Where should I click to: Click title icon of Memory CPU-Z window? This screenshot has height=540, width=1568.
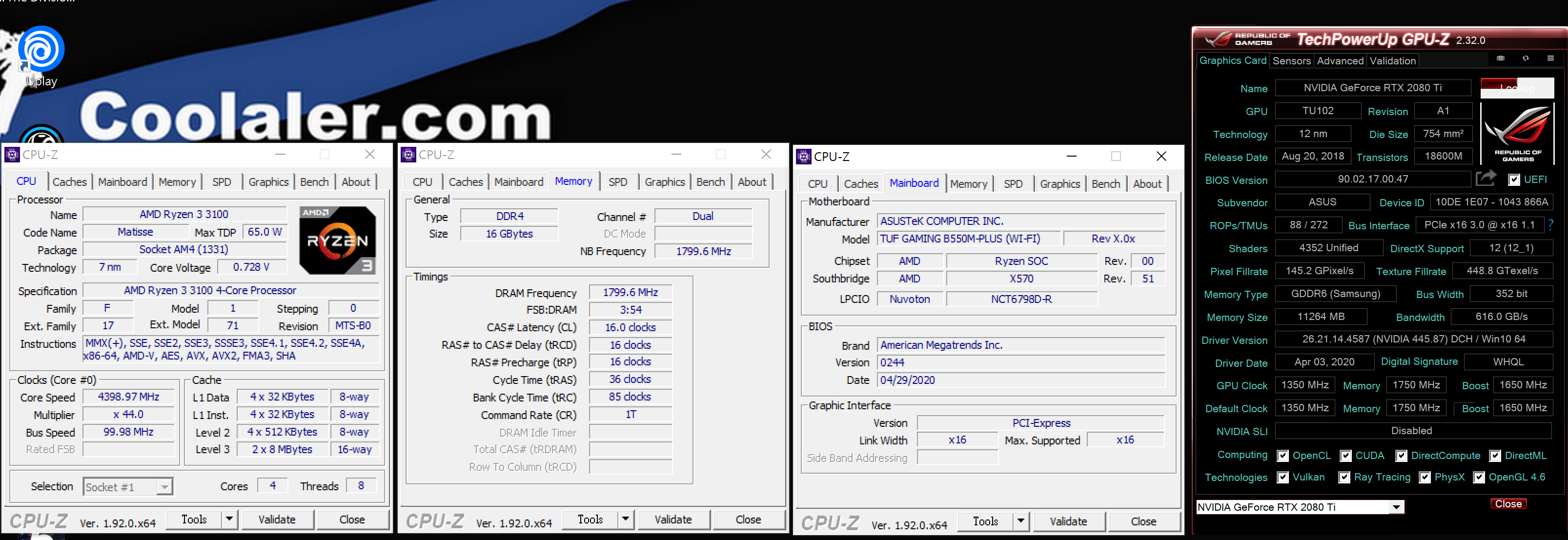point(408,155)
